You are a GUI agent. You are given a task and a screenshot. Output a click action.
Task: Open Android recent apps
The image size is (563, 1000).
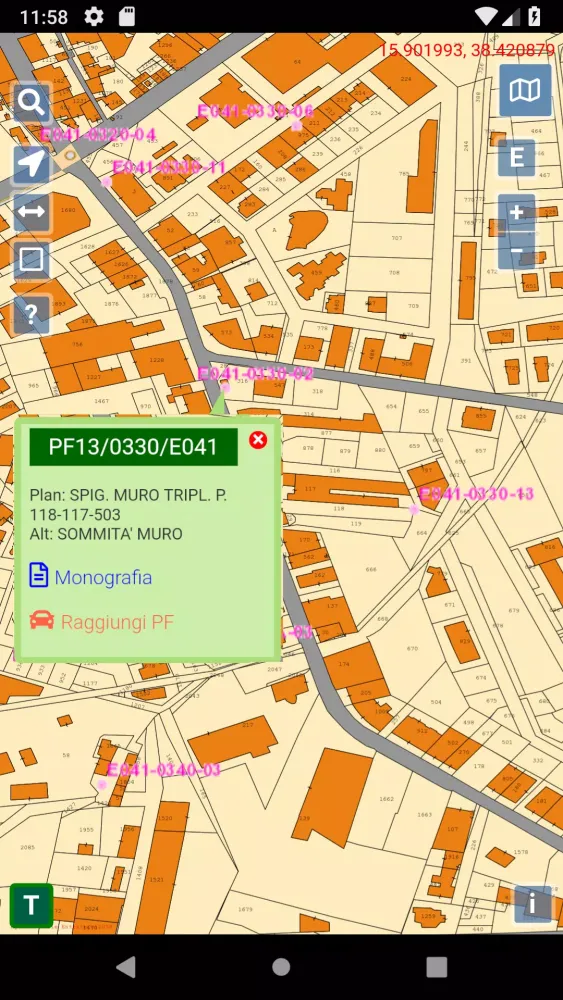(x=436, y=967)
